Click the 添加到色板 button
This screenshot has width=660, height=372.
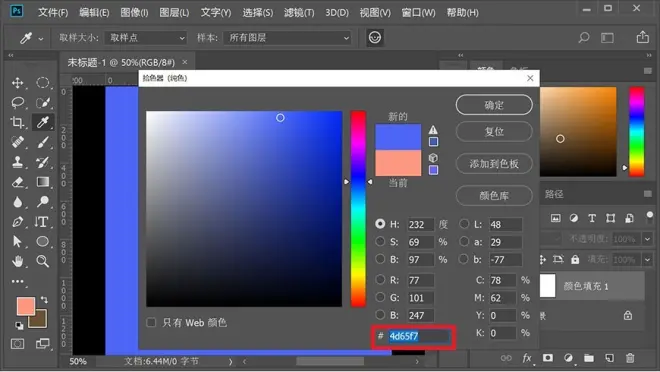coord(494,164)
